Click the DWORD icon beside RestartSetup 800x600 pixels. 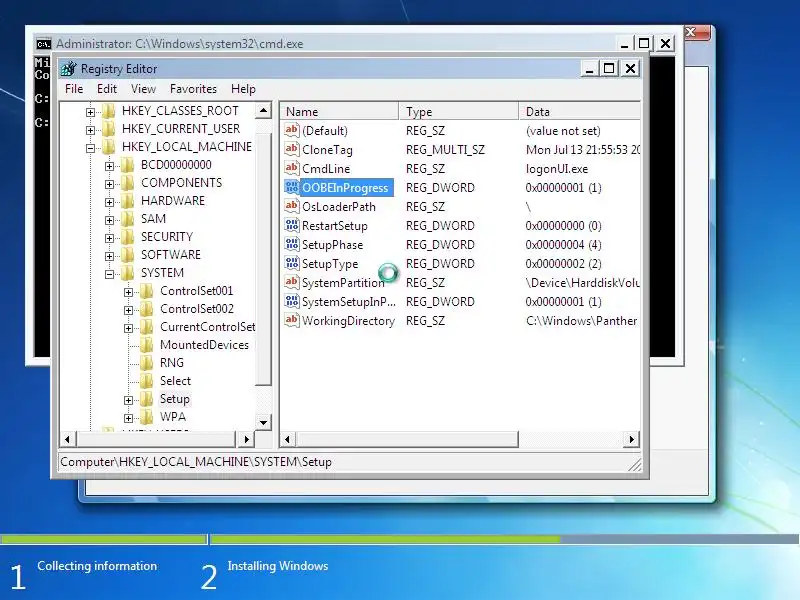pyautogui.click(x=291, y=225)
